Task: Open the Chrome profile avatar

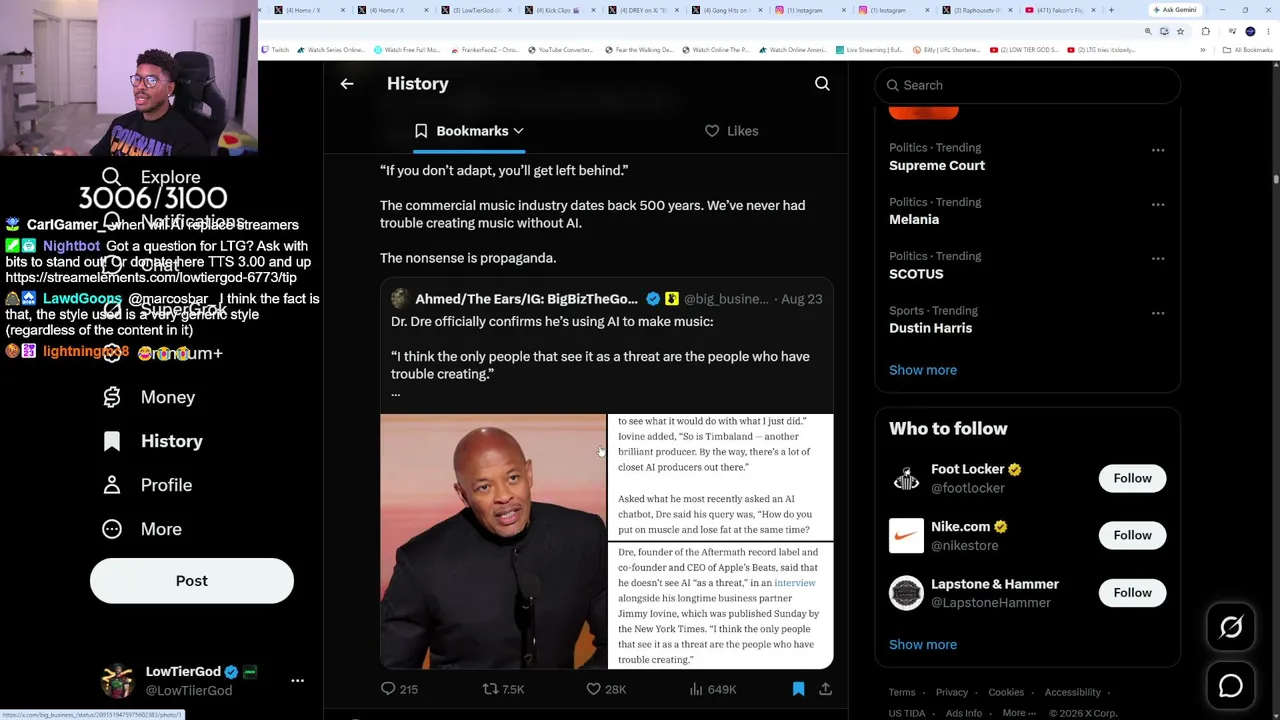Action: [1250, 31]
